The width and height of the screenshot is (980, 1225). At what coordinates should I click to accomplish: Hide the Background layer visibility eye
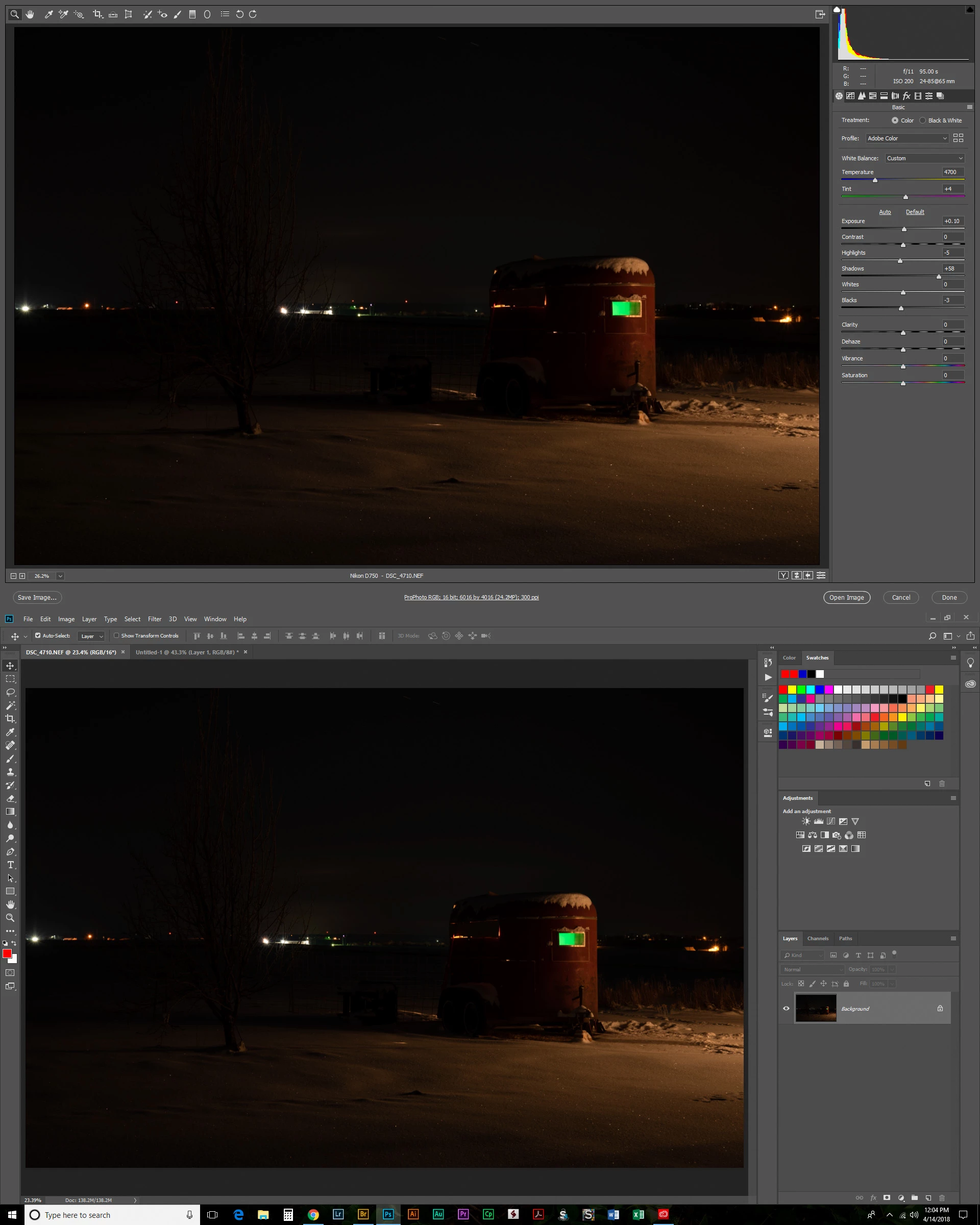point(786,1008)
